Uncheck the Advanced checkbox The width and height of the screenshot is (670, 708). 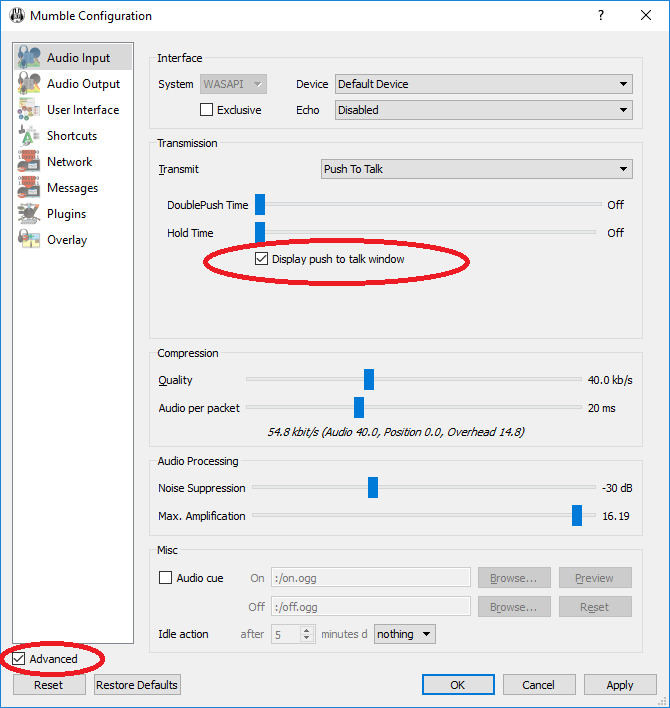(x=20, y=660)
